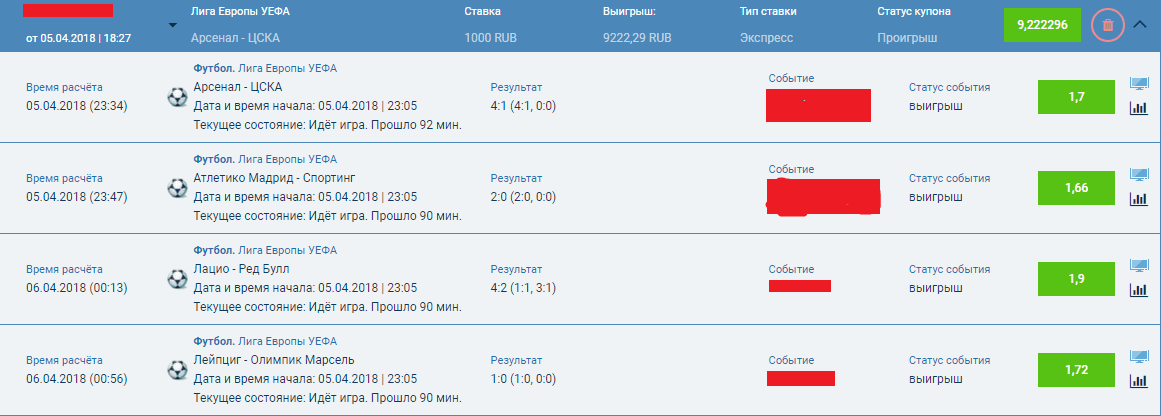Viewport: 1161px width, 416px height.
Task: Open the monitor icon for Атлетико Мадрид - Спортинг
Action: 1138,175
